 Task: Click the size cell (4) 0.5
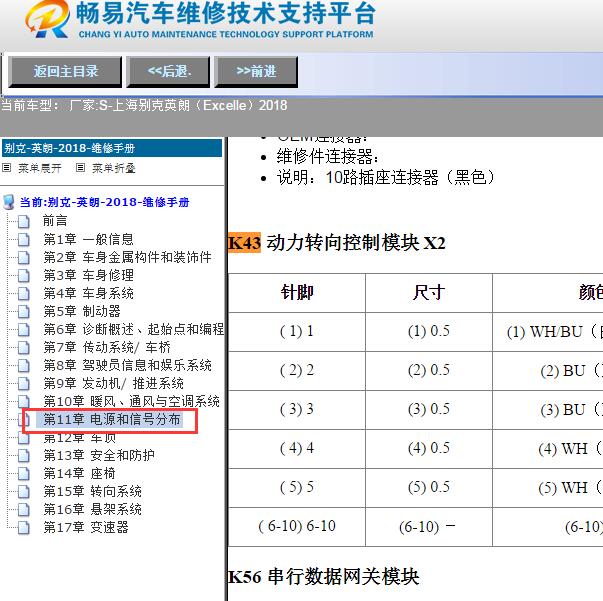click(x=429, y=448)
